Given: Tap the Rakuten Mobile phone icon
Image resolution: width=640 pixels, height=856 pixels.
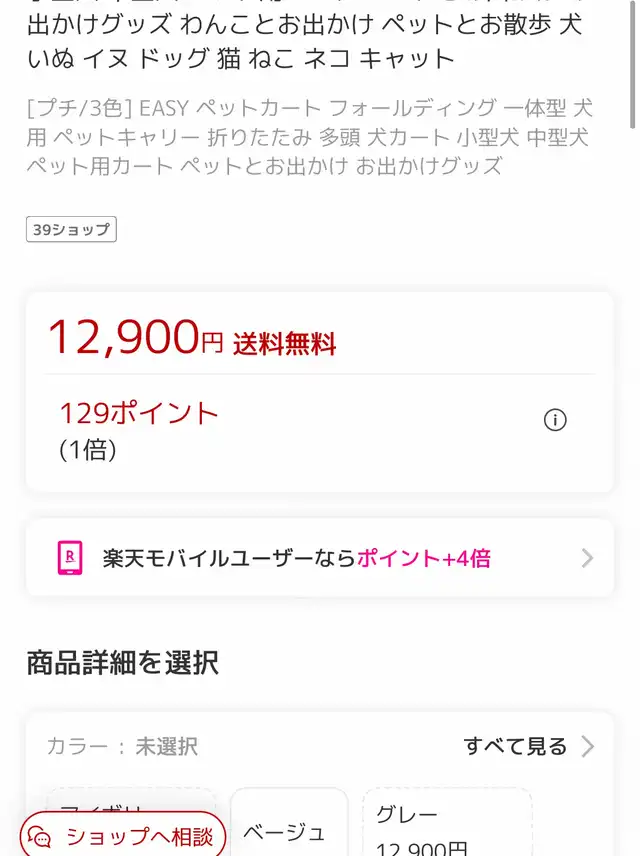Looking at the screenshot, I should pyautogui.click(x=69, y=558).
